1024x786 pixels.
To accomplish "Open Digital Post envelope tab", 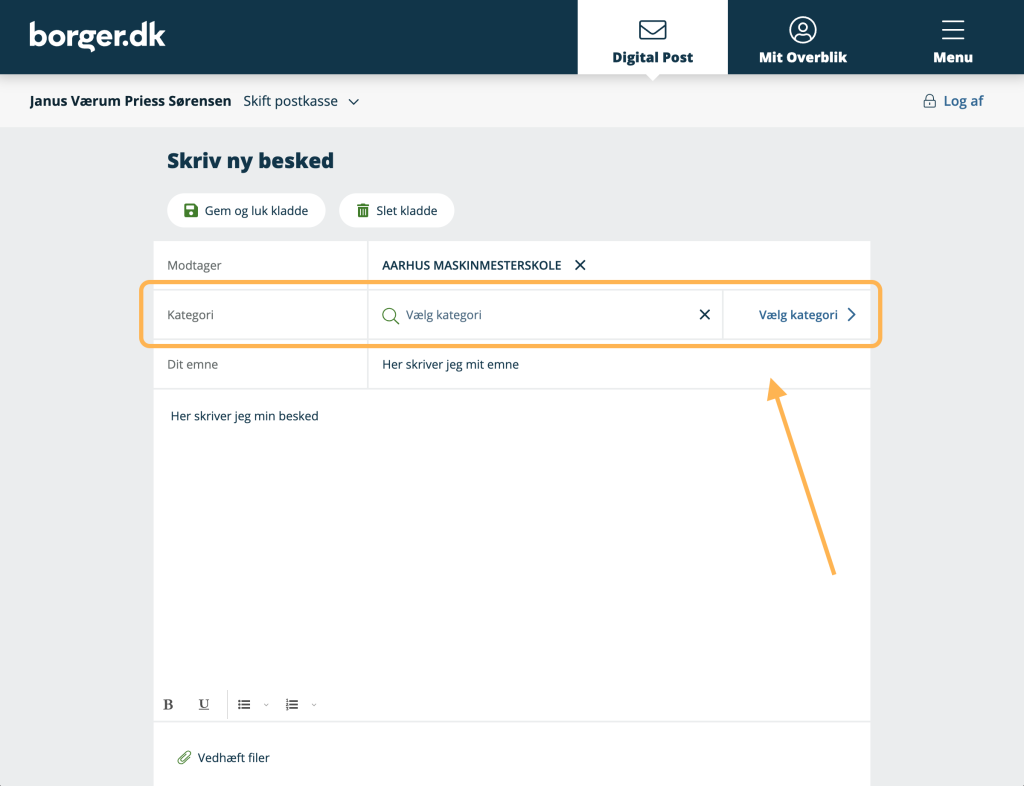I will [652, 38].
